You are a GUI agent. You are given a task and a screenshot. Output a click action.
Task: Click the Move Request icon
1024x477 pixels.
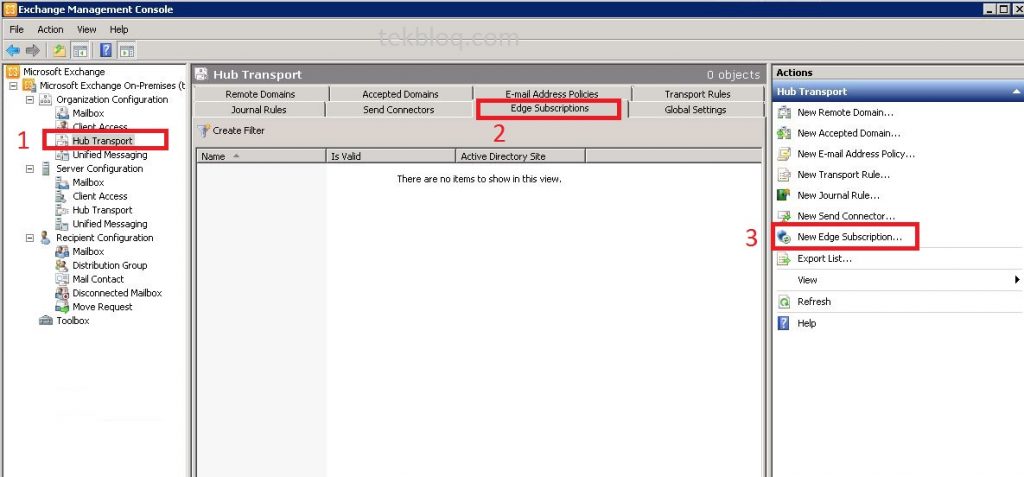[62, 307]
